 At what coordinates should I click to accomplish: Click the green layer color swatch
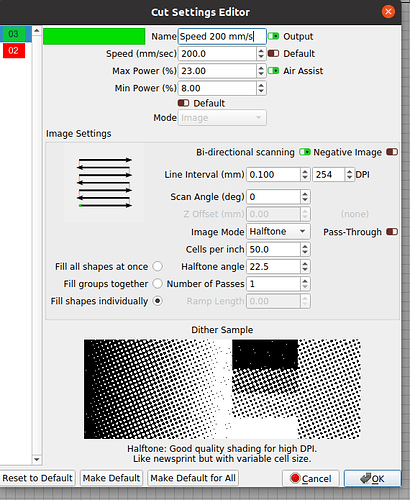[94, 36]
